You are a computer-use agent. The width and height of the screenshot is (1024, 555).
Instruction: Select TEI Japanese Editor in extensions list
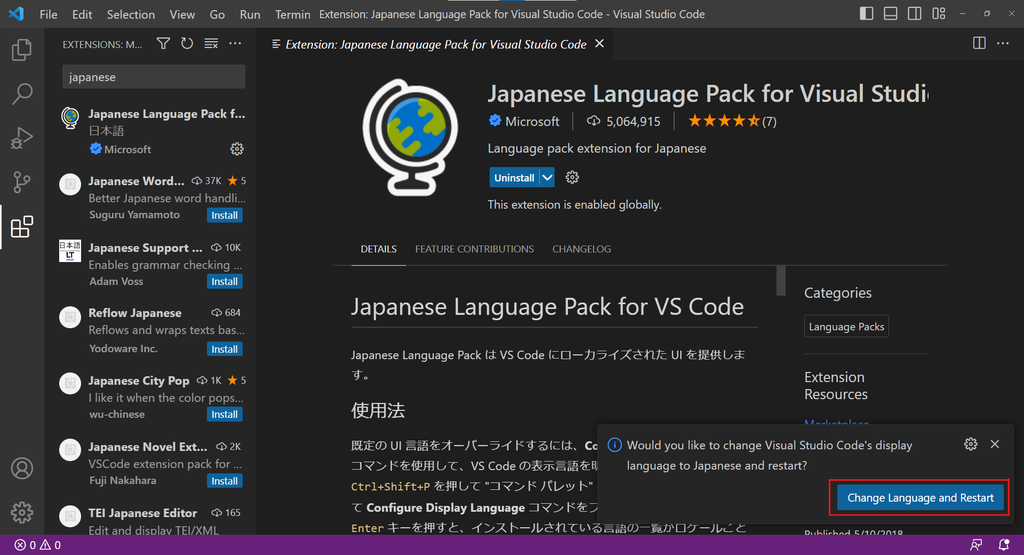pos(152,520)
